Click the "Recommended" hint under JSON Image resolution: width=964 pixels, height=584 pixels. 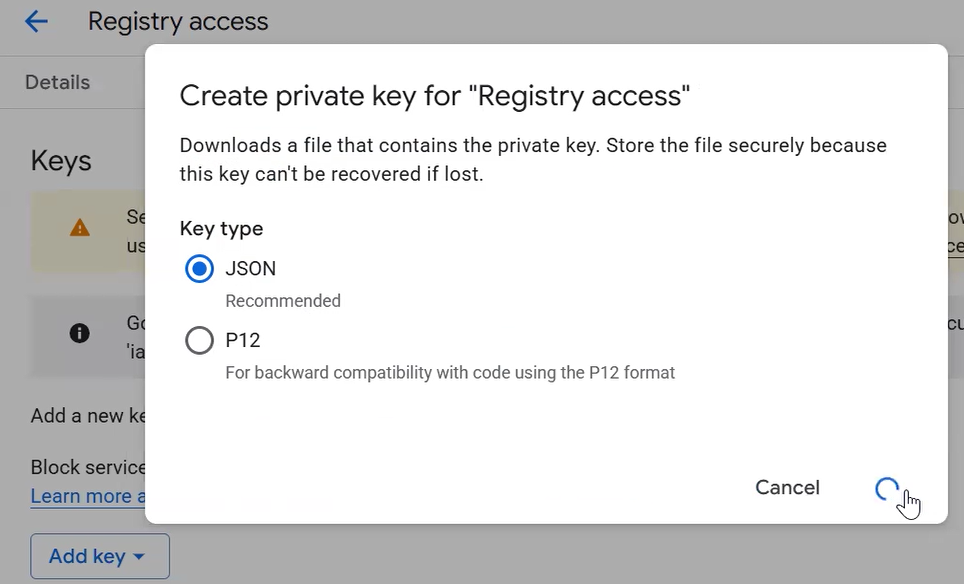283,301
